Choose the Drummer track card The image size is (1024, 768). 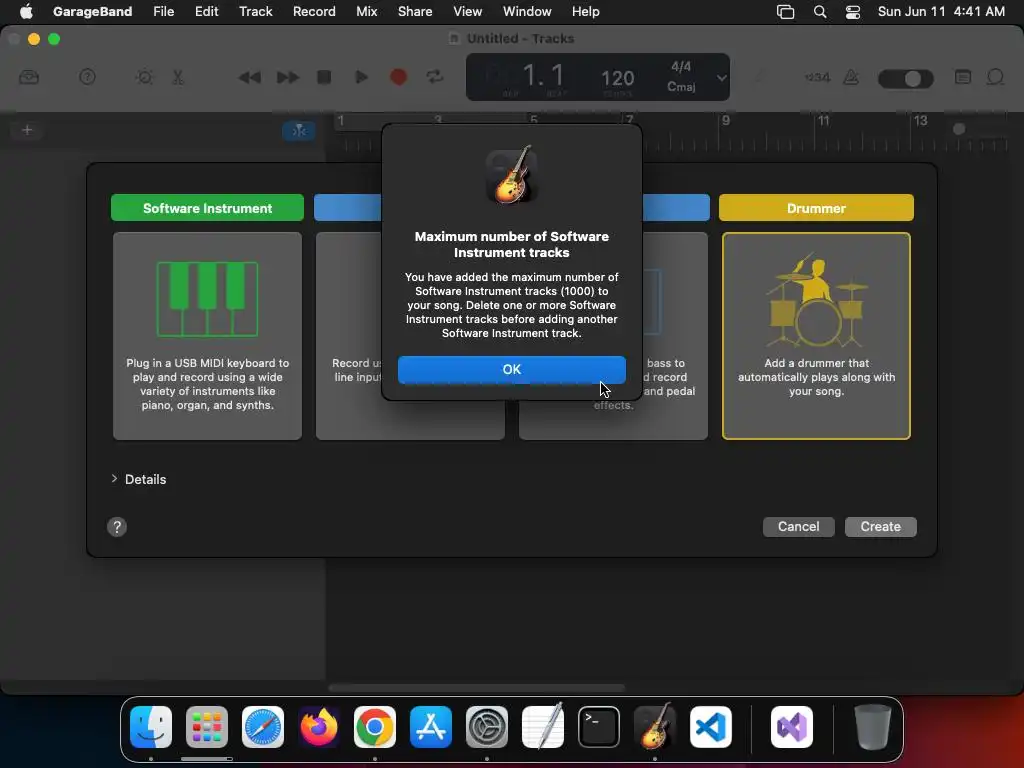tap(816, 336)
